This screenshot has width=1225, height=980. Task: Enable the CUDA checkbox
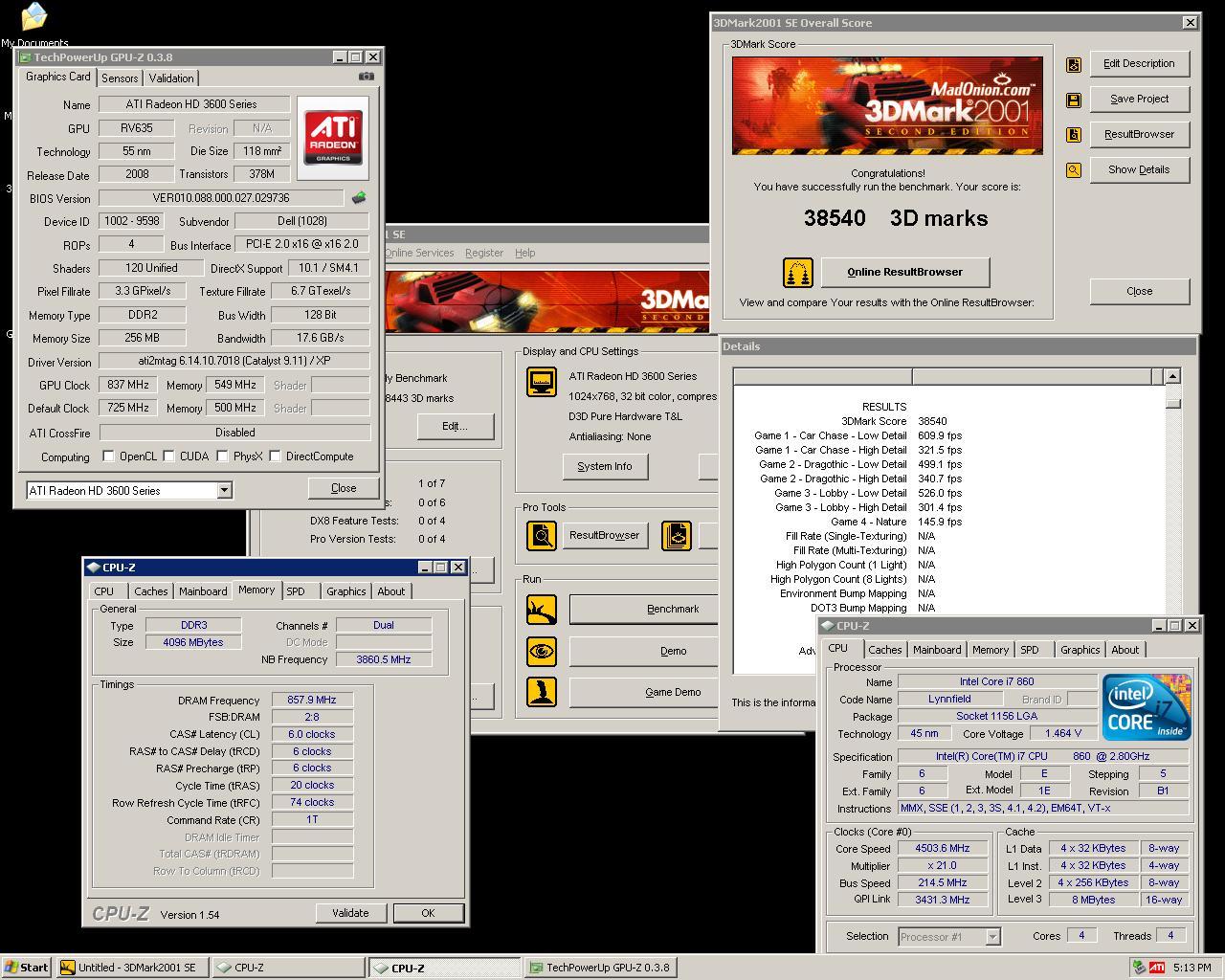[168, 457]
